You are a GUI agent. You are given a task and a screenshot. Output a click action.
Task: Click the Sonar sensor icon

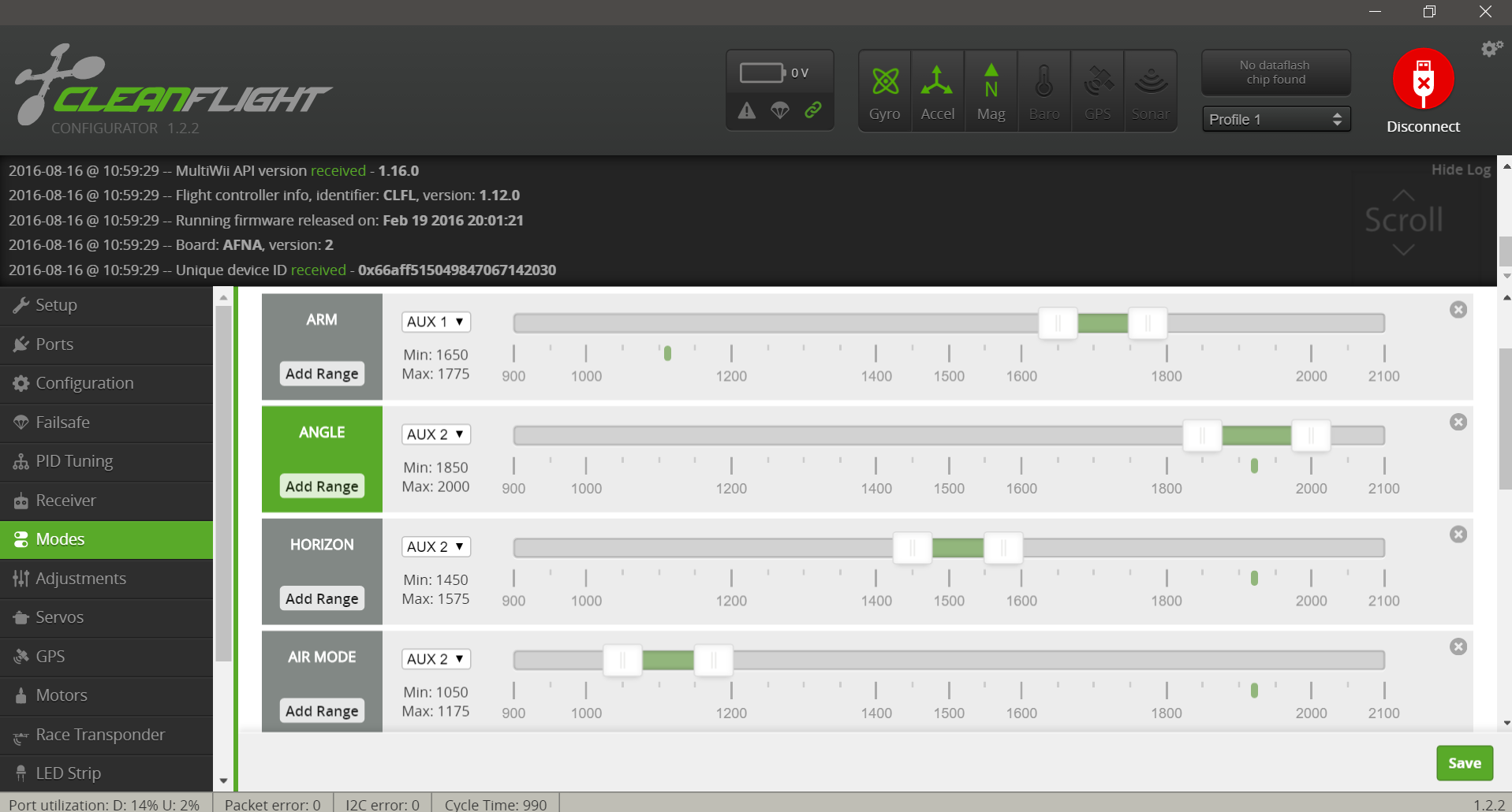pos(1151,91)
